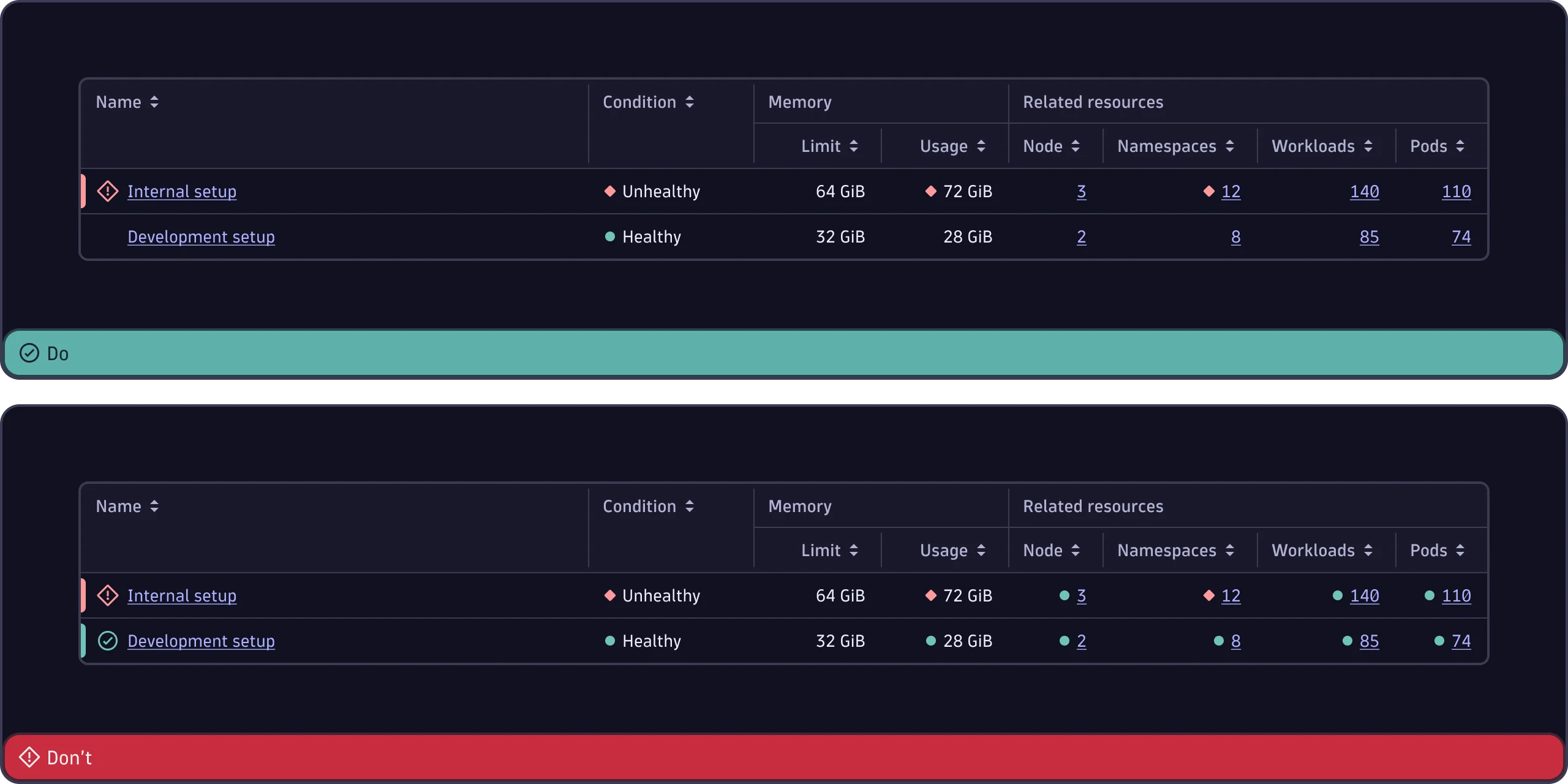Screen dimensions: 1568x784
Task: Open pods 74 link in Don't table
Action: (x=1461, y=641)
